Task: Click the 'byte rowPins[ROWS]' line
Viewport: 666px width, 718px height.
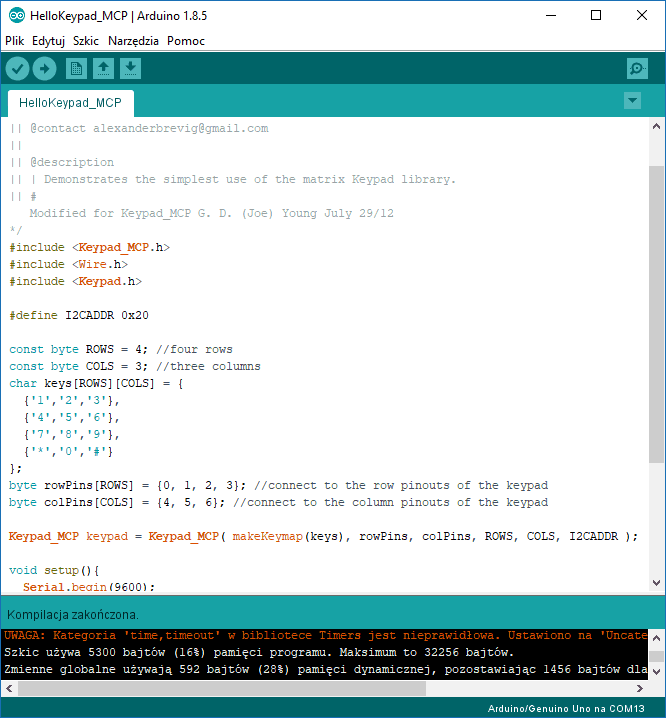Action: click(278, 485)
